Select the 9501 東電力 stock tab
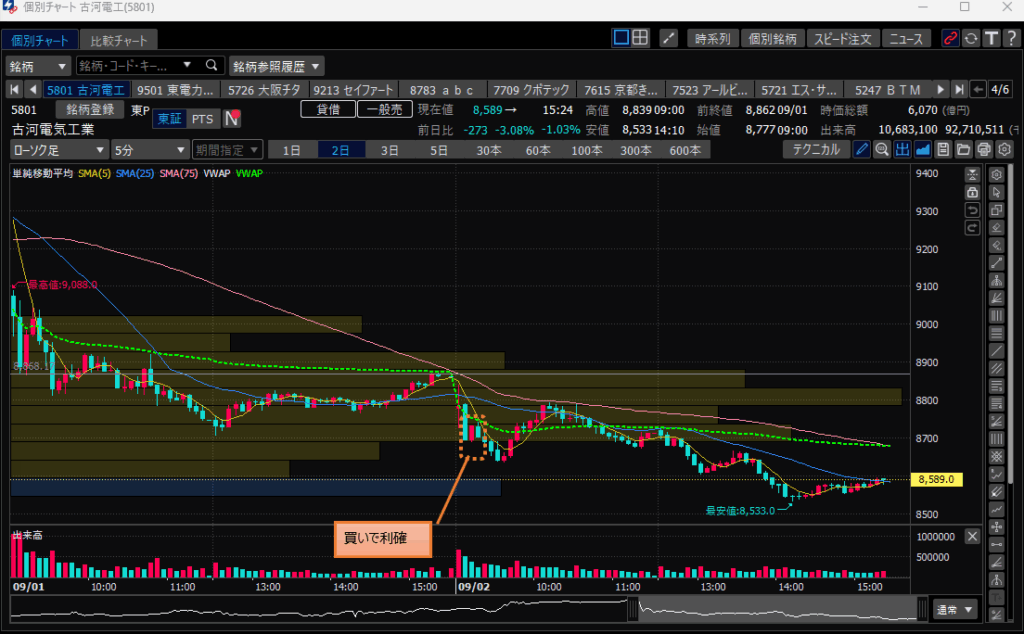The height and width of the screenshot is (634, 1024). click(176, 90)
